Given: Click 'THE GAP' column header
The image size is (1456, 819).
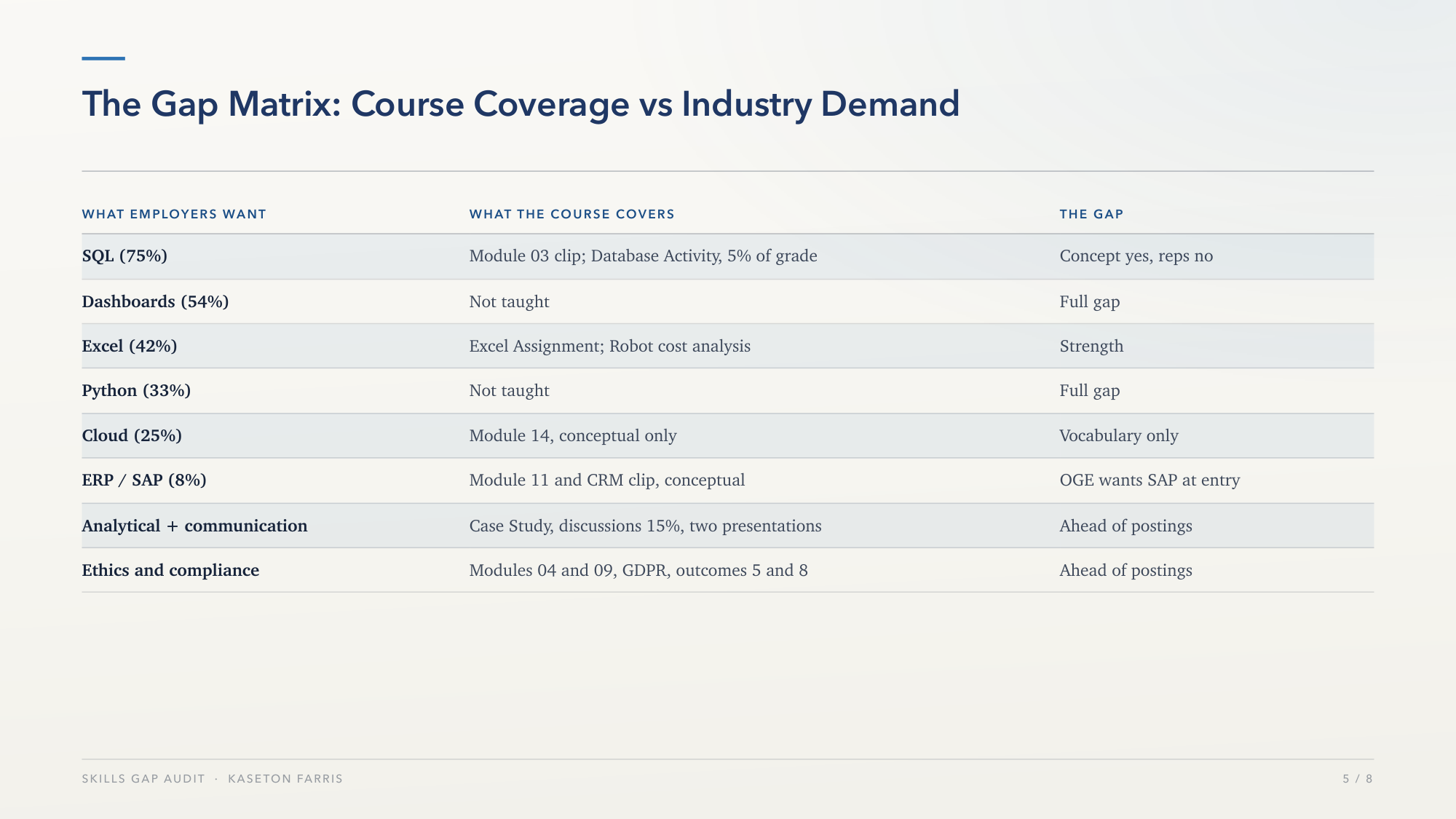Looking at the screenshot, I should tap(1091, 214).
